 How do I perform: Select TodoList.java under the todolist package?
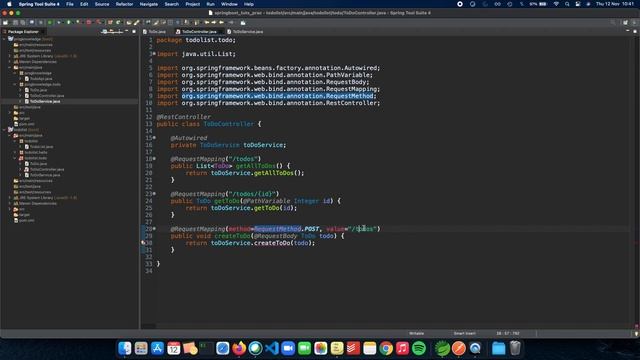pos(41,147)
